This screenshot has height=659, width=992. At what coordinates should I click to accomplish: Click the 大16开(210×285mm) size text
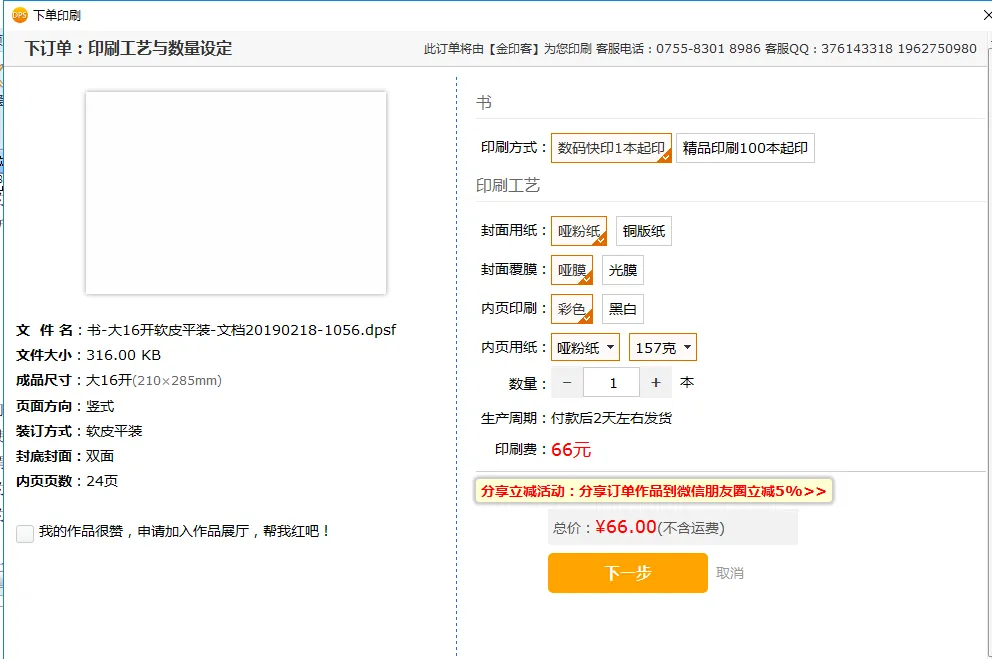point(154,380)
